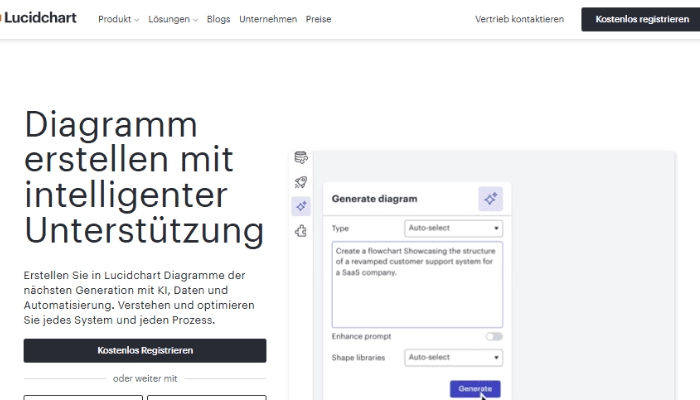
Task: Select the rocket icon in sidebar
Action: pyautogui.click(x=301, y=182)
